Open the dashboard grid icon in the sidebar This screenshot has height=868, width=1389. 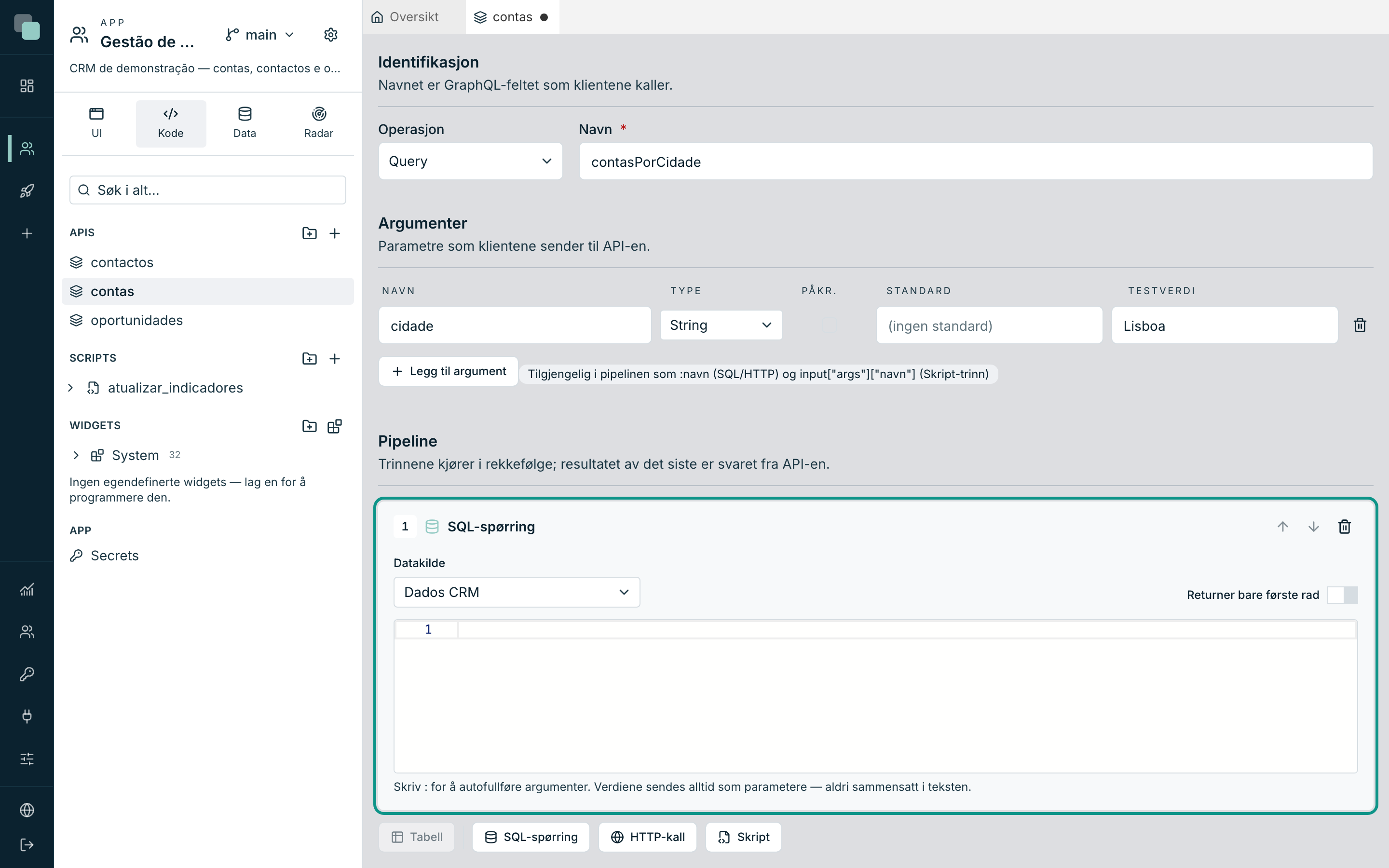27,86
